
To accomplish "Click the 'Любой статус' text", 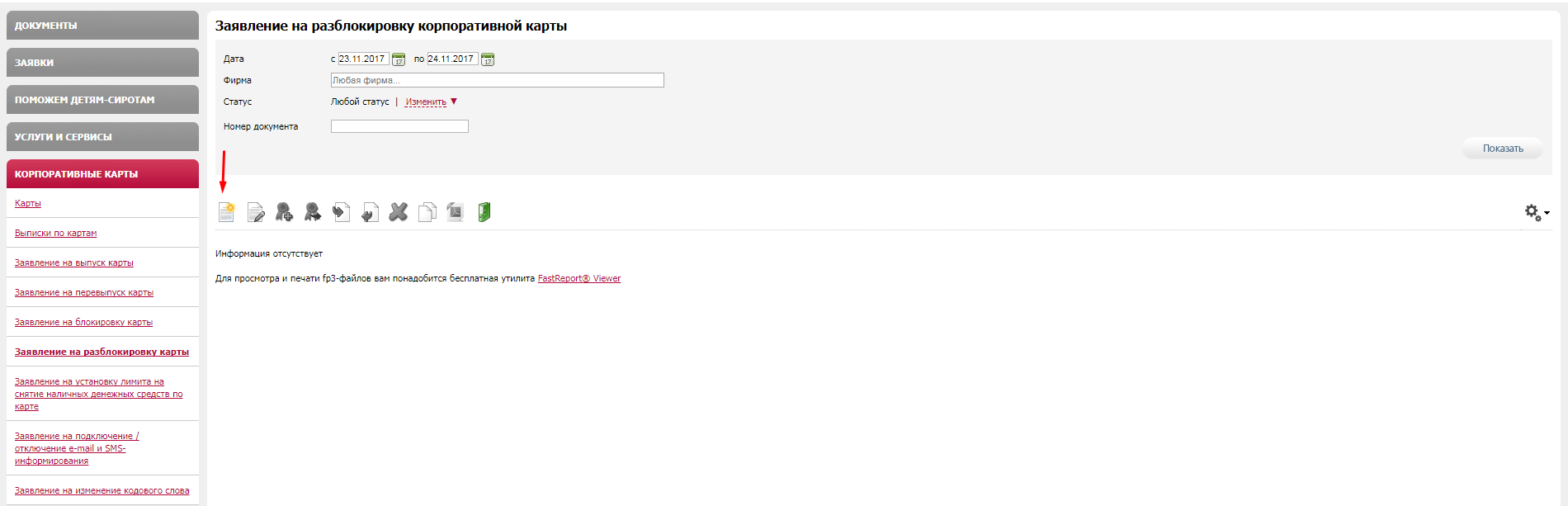I will 360,102.
